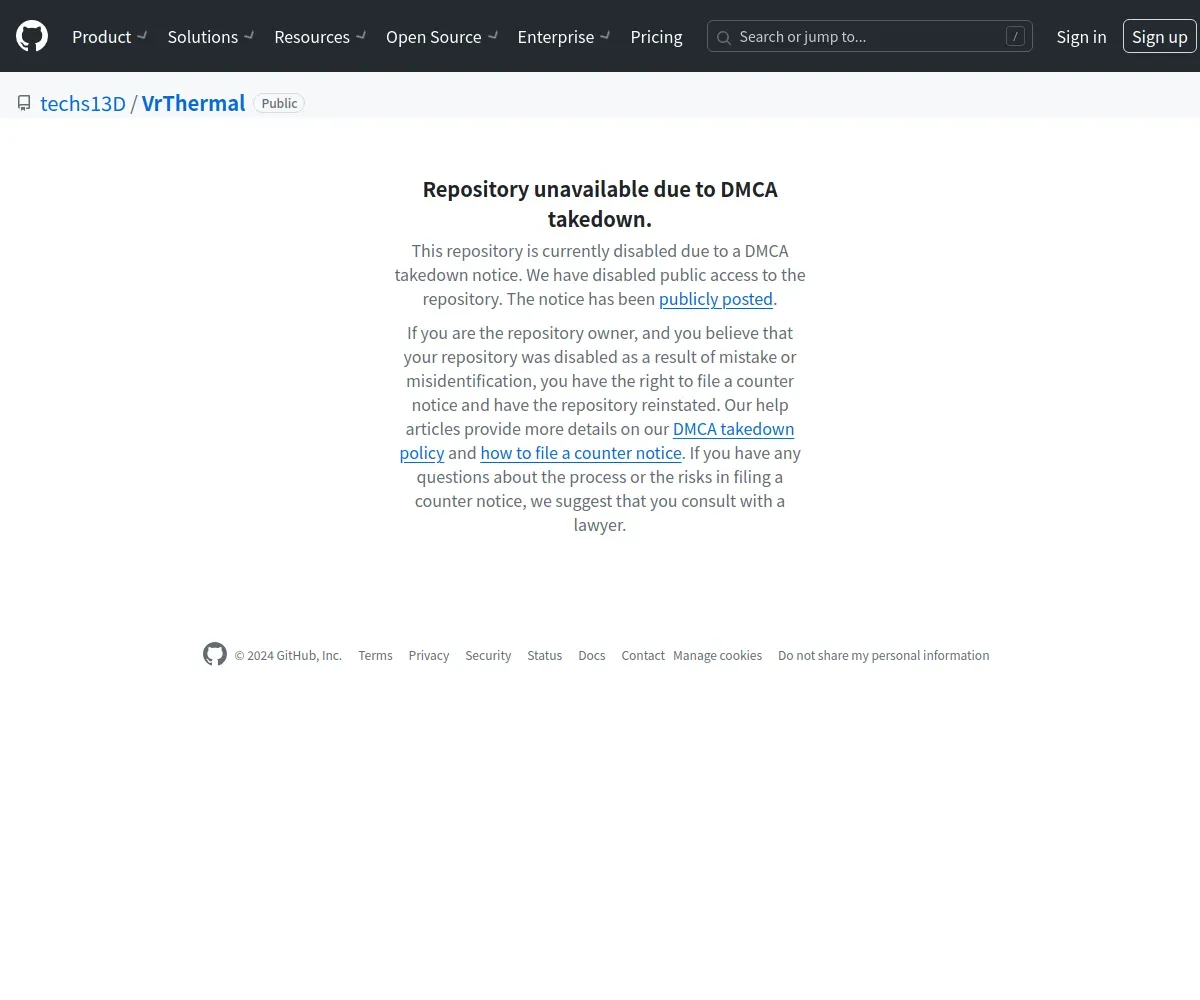Open Status in the footer
Image resolution: width=1200 pixels, height=1000 pixels.
[544, 656]
